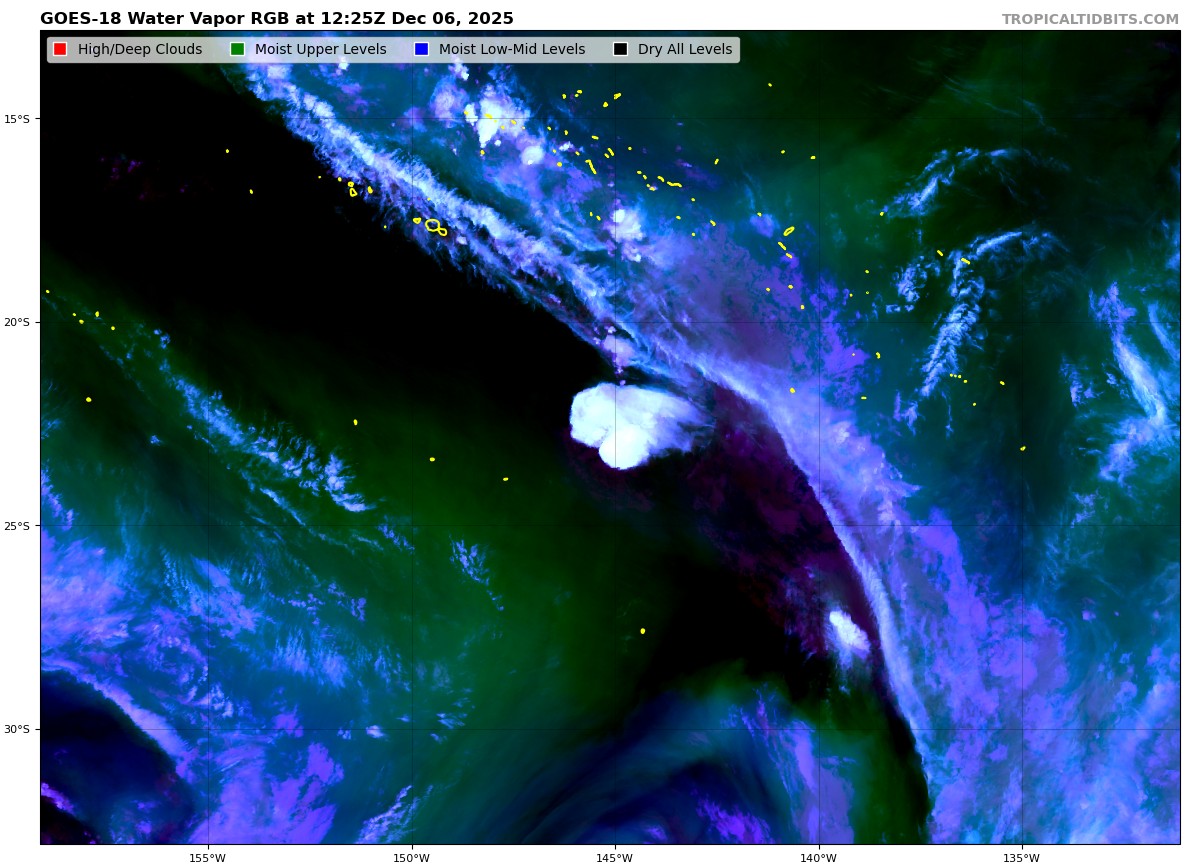Click the 150°W longitude axis label
The image size is (1200, 867).
[x=411, y=857]
